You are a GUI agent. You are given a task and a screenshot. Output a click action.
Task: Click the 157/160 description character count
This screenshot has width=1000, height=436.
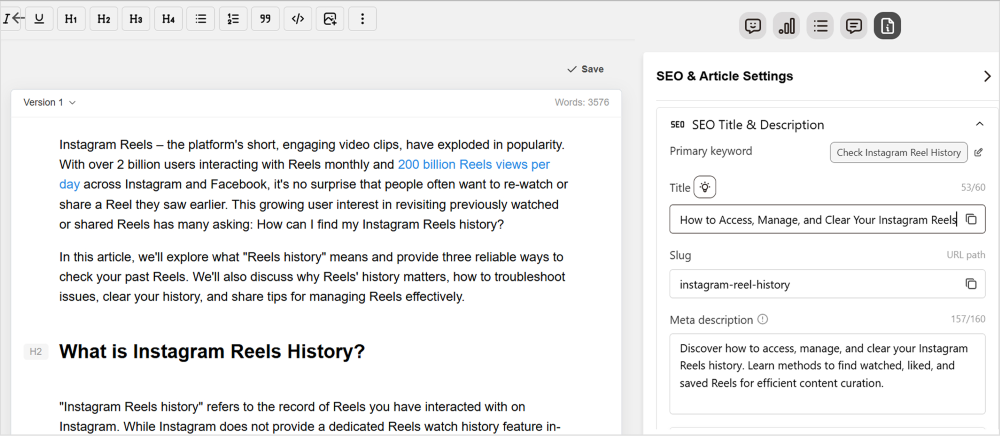click(x=968, y=319)
